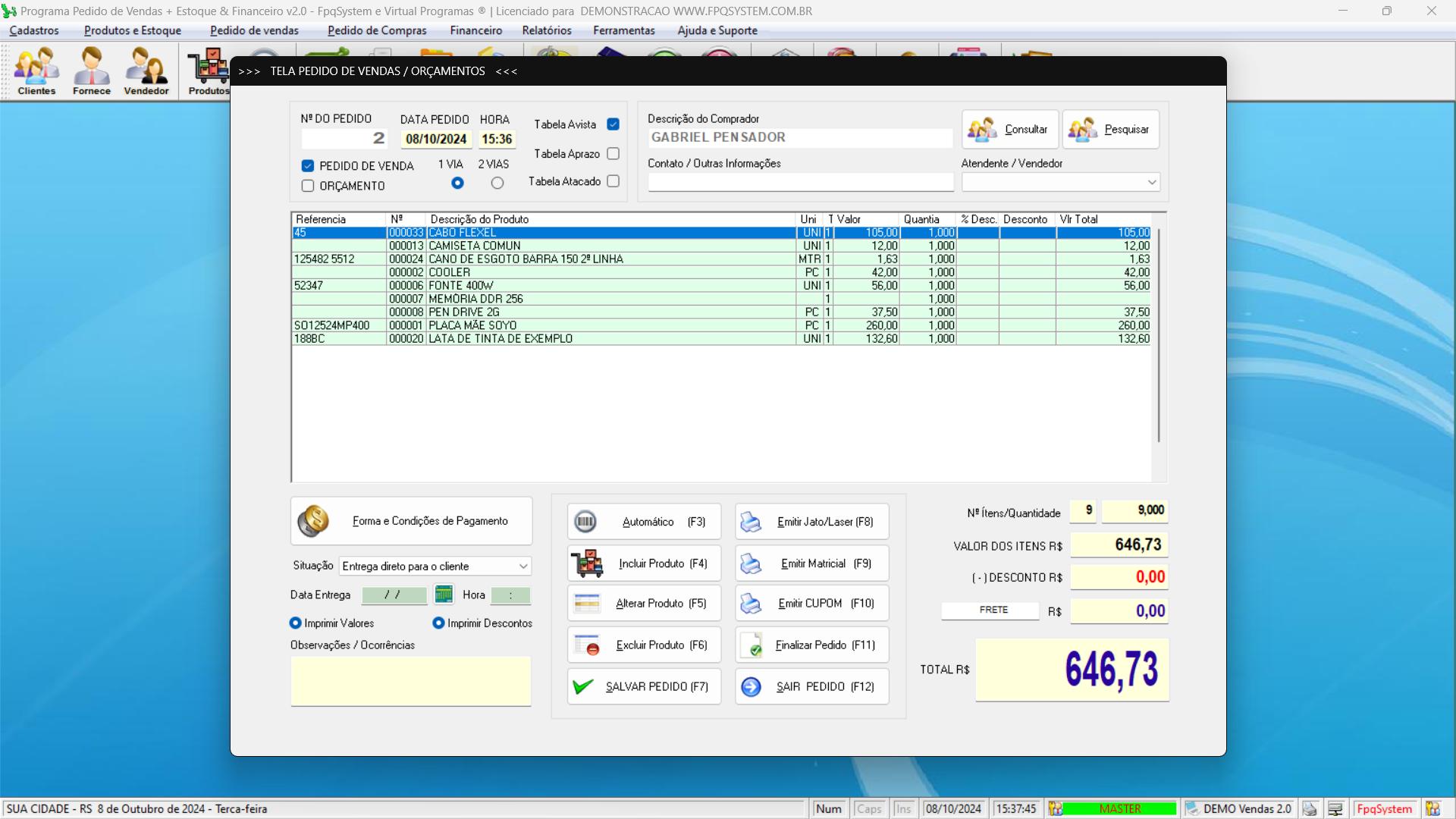The width and height of the screenshot is (1456, 819).
Task: Click SALVAR PEDIDO (F7) button
Action: tap(644, 686)
